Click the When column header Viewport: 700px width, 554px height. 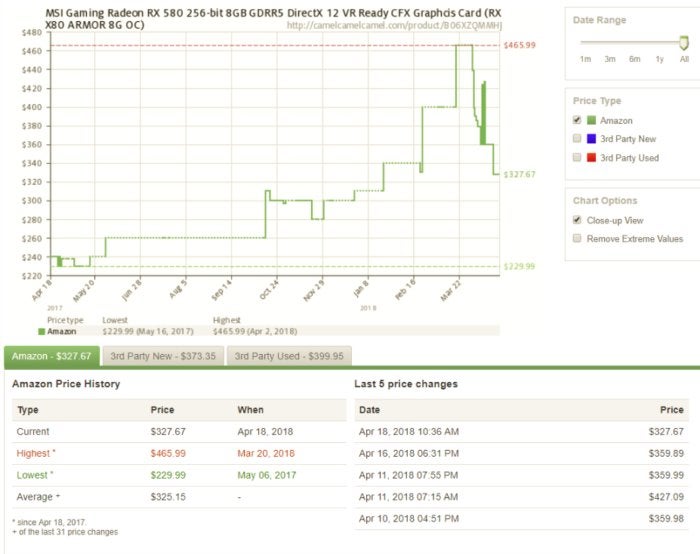pyautogui.click(x=250, y=410)
